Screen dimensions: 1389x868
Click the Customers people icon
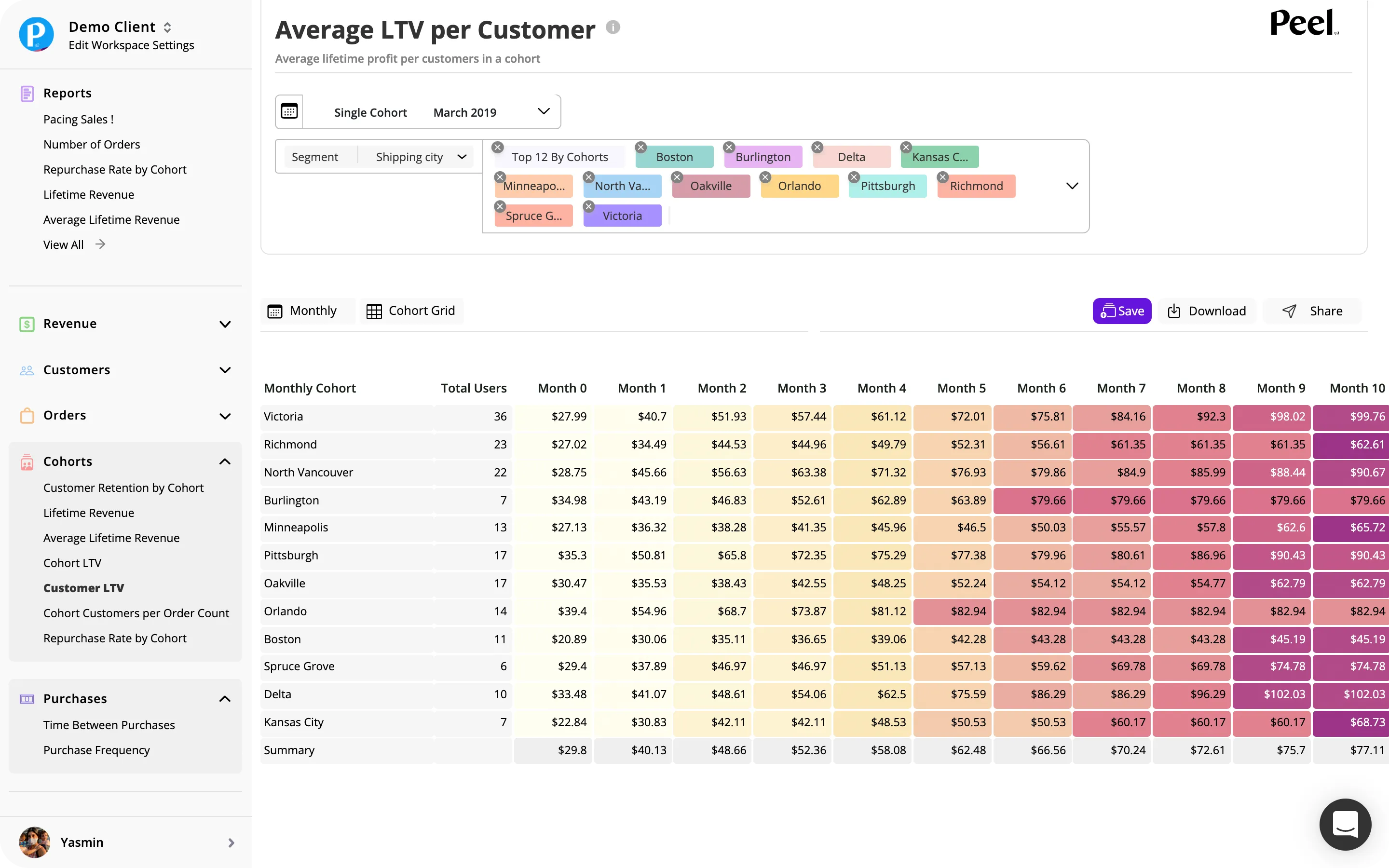[x=27, y=370]
